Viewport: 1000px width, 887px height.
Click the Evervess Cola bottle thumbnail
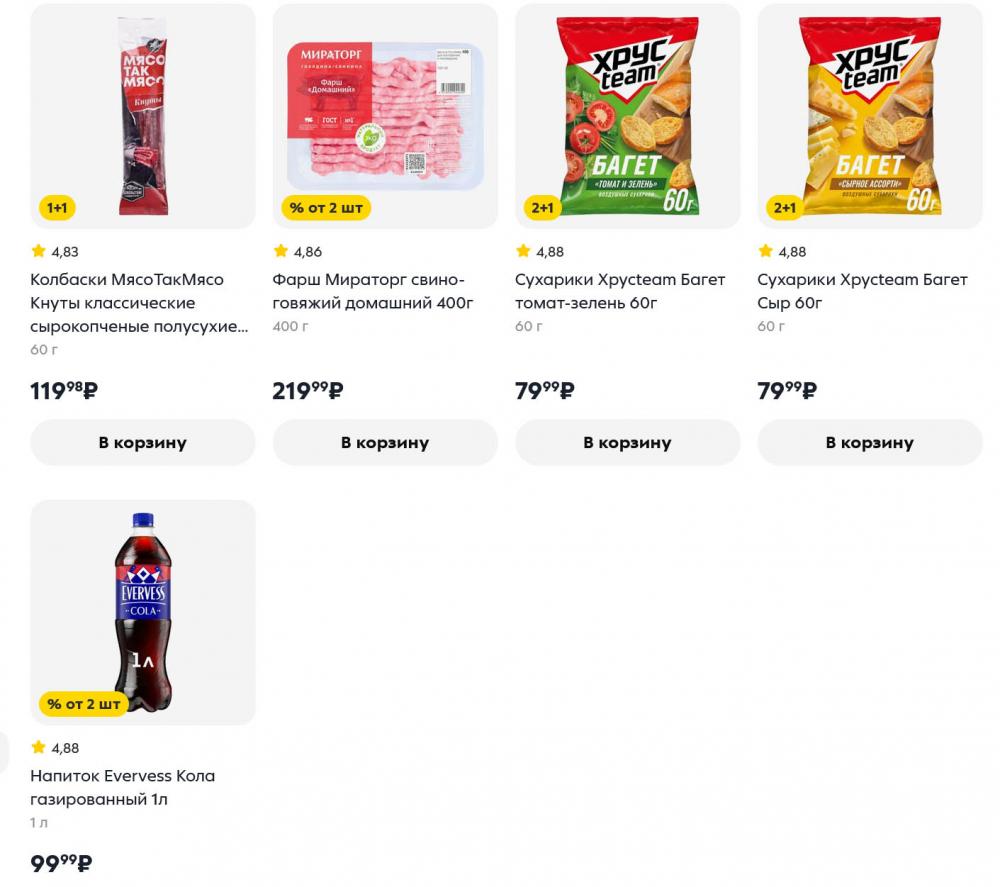point(142,613)
